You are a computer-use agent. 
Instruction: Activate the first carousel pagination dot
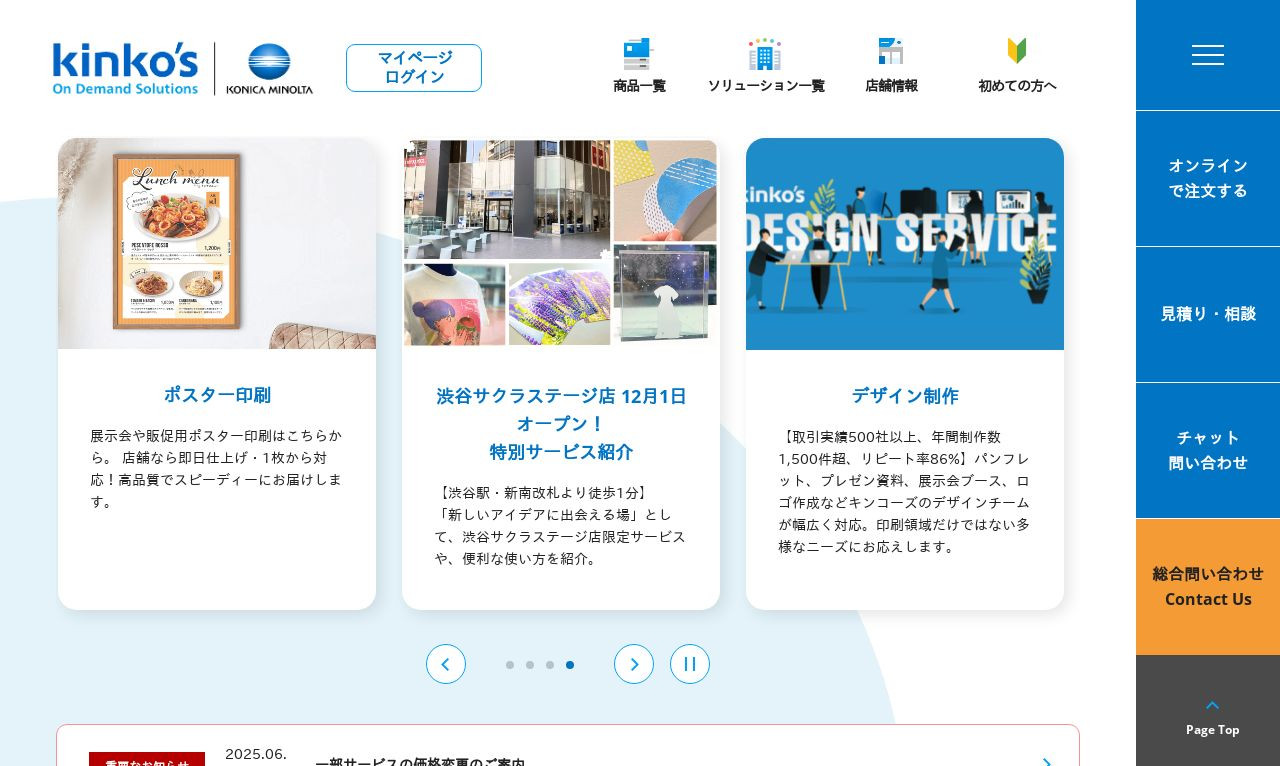(510, 665)
